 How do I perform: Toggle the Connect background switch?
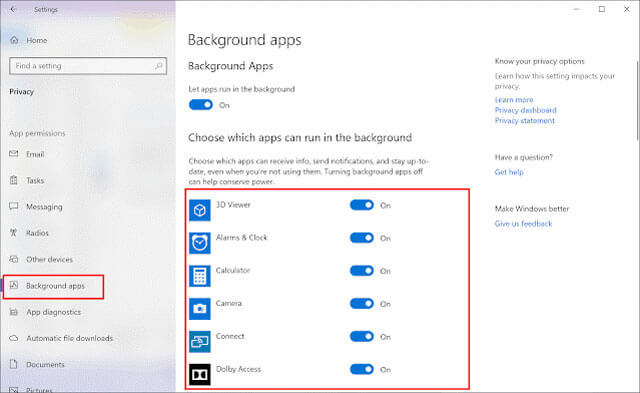362,336
